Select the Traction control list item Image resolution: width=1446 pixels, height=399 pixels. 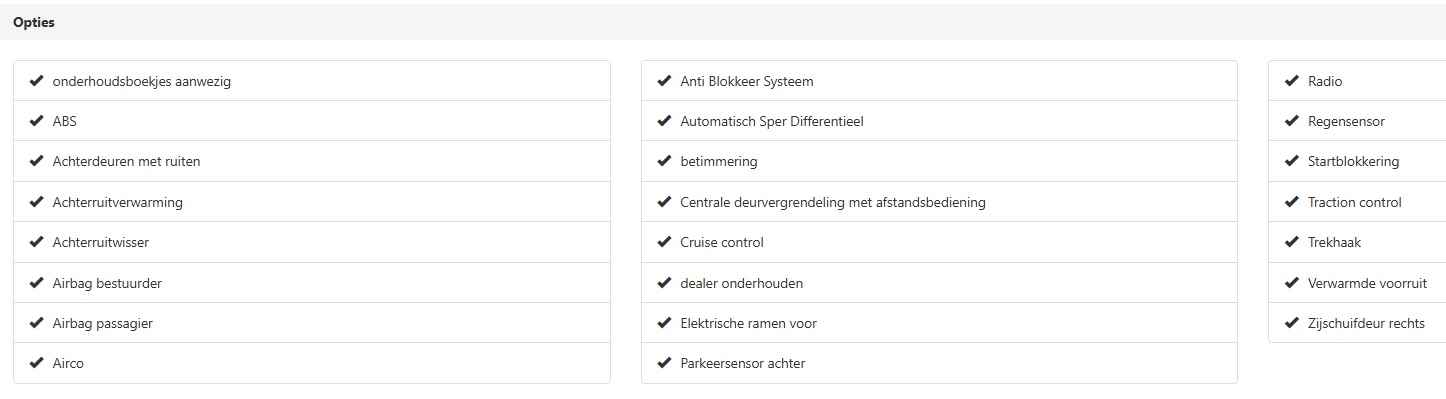pos(1357,202)
